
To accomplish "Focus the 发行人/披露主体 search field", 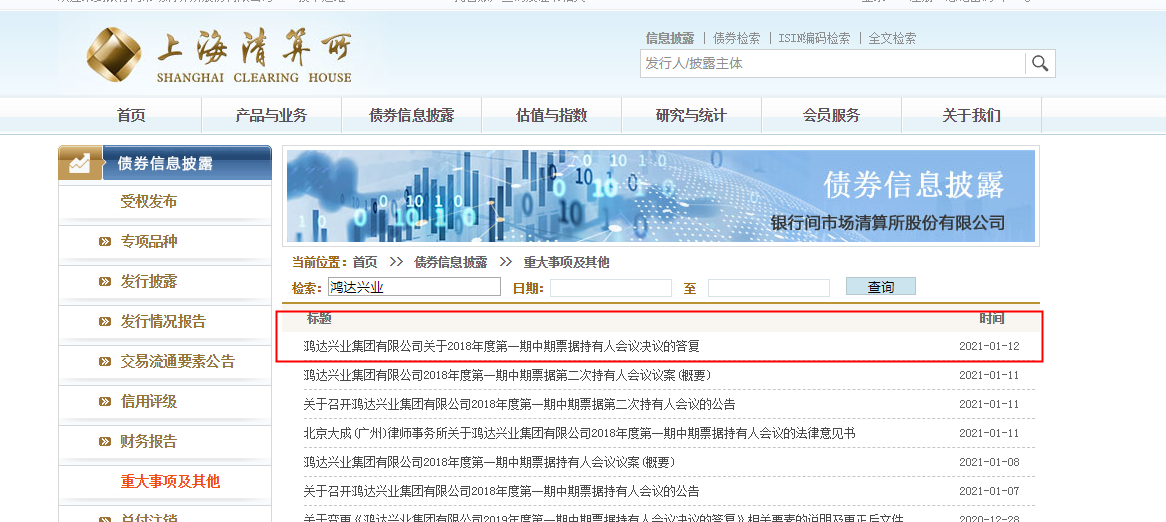I will pos(832,63).
